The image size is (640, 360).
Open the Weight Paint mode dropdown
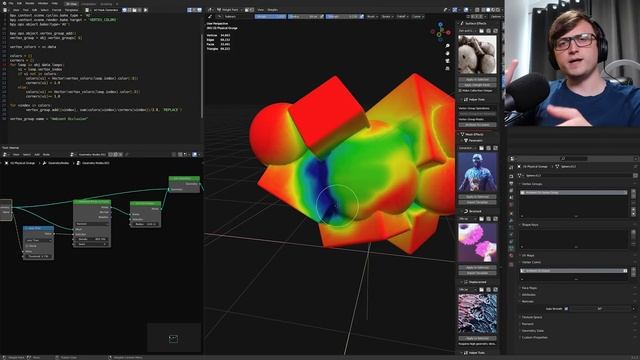point(231,10)
